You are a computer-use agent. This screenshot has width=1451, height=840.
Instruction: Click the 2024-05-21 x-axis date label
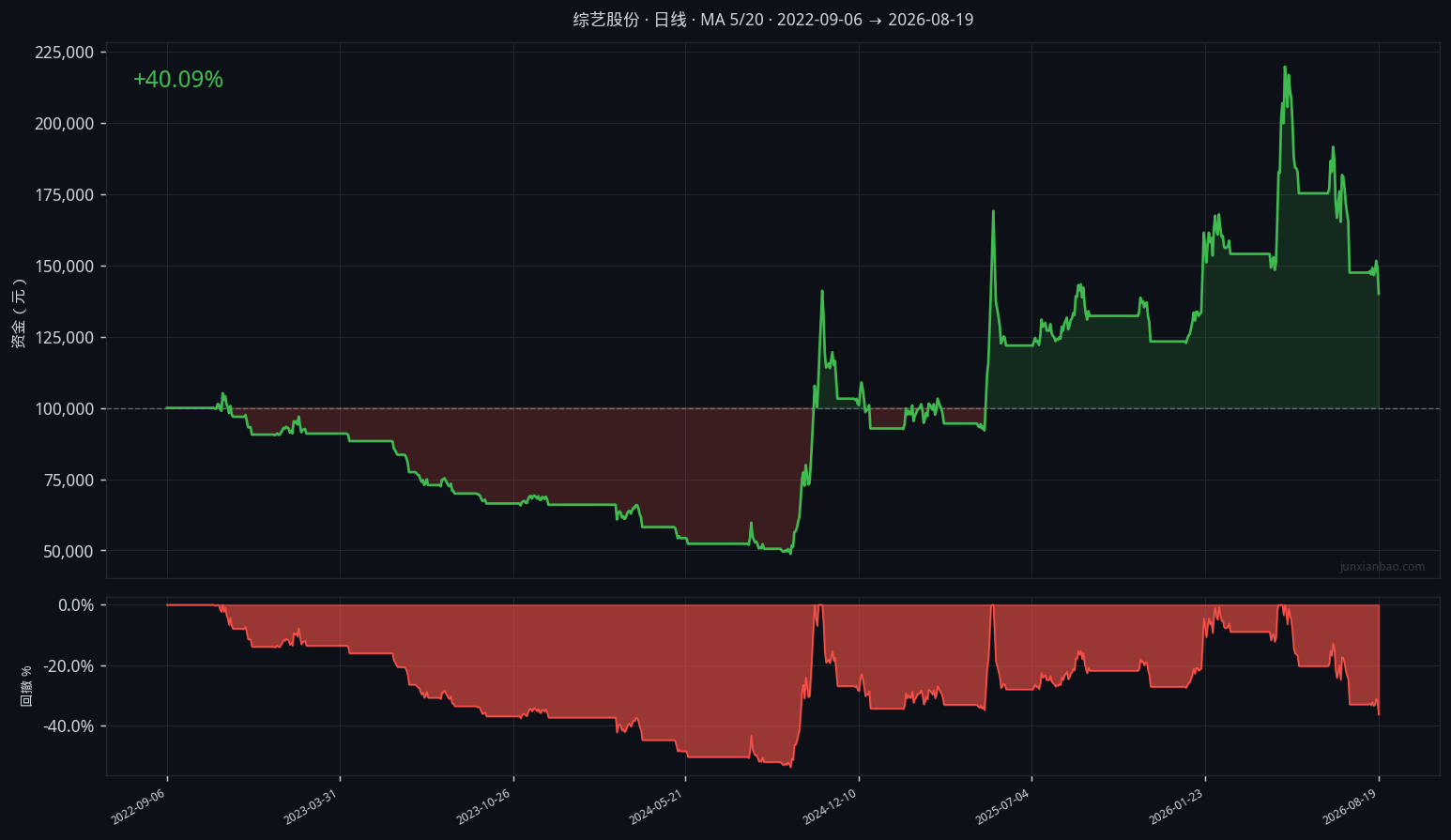tap(657, 806)
